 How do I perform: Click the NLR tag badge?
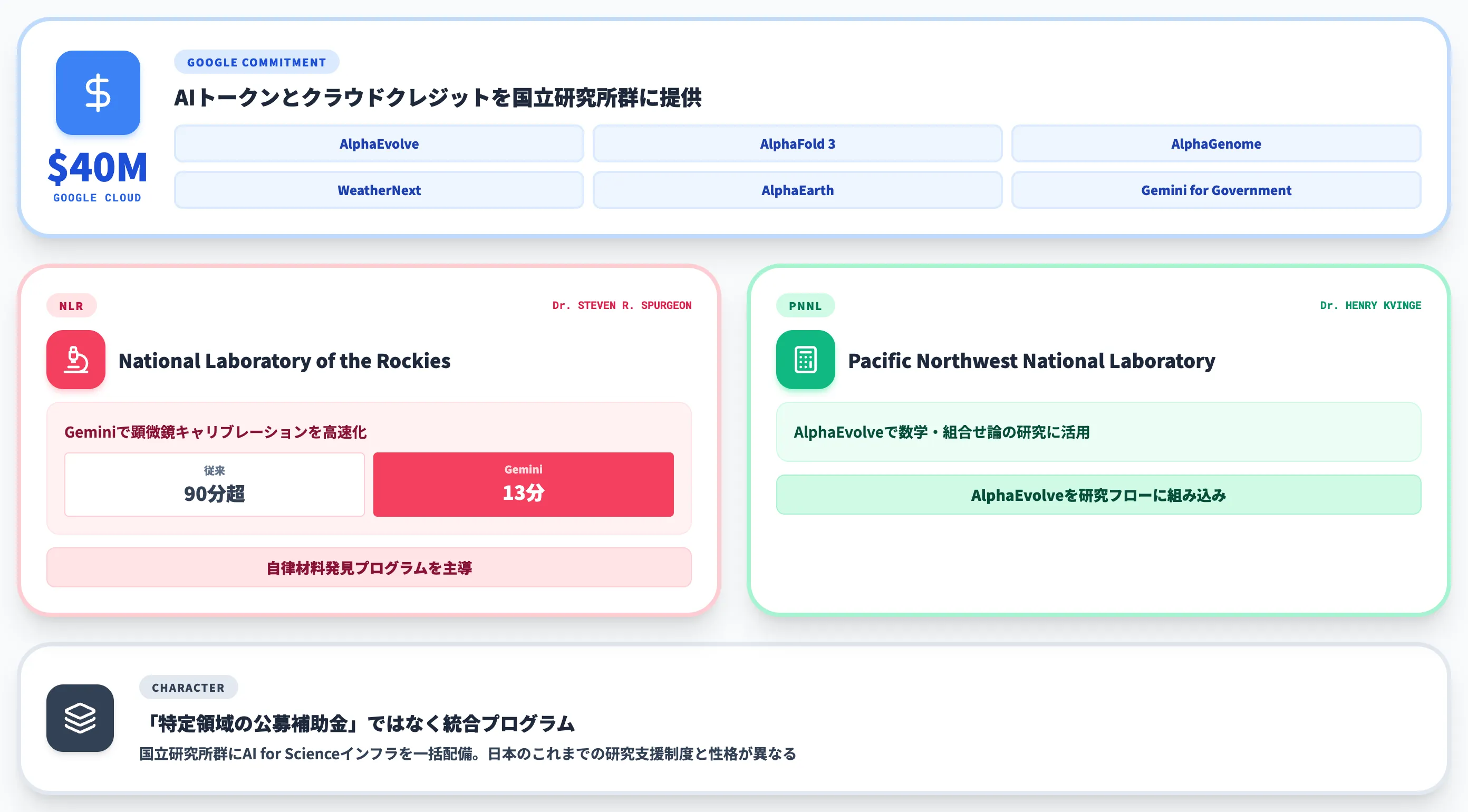pyautogui.click(x=71, y=305)
